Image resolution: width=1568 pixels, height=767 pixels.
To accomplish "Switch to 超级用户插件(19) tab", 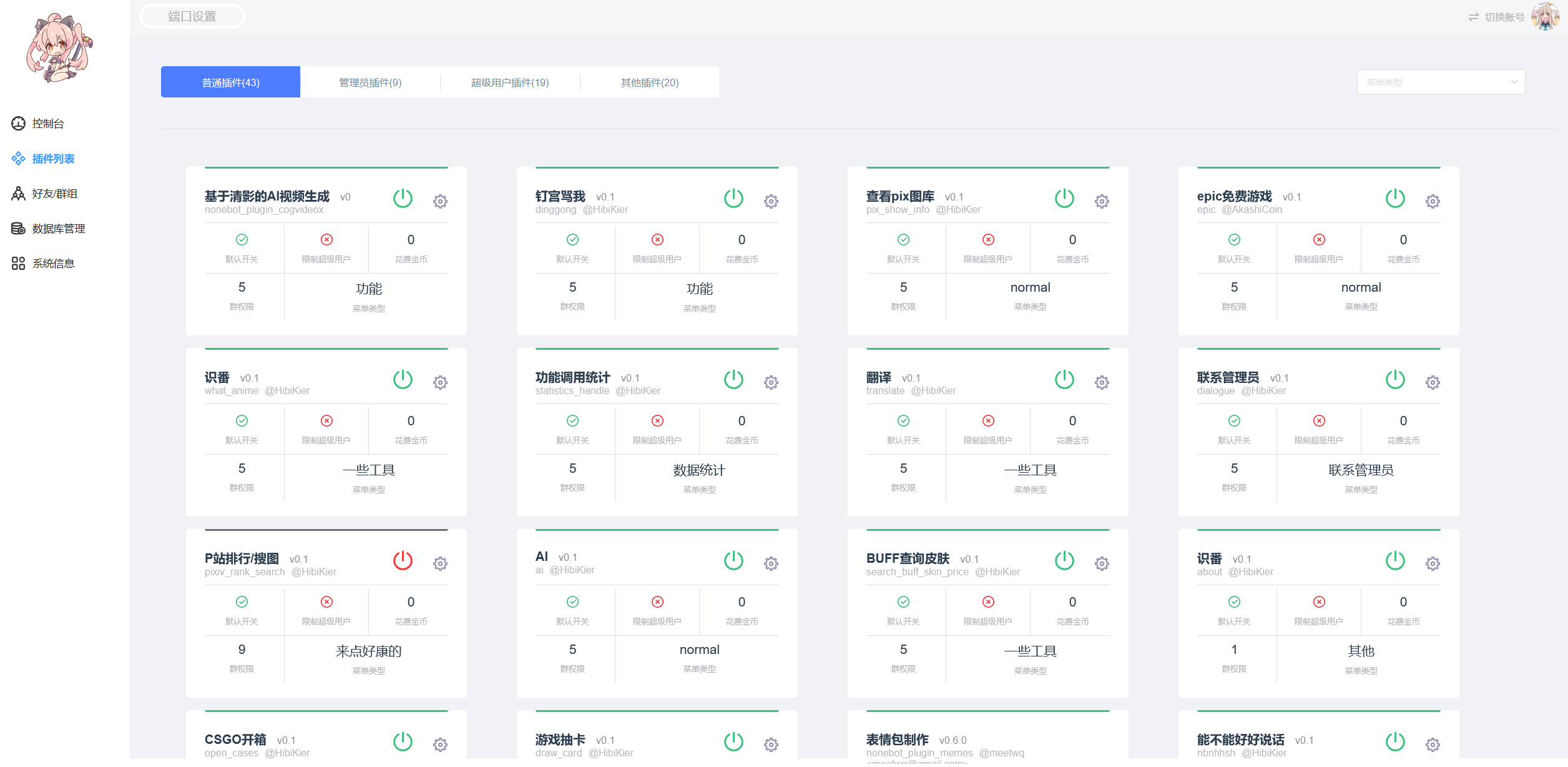I will [510, 82].
